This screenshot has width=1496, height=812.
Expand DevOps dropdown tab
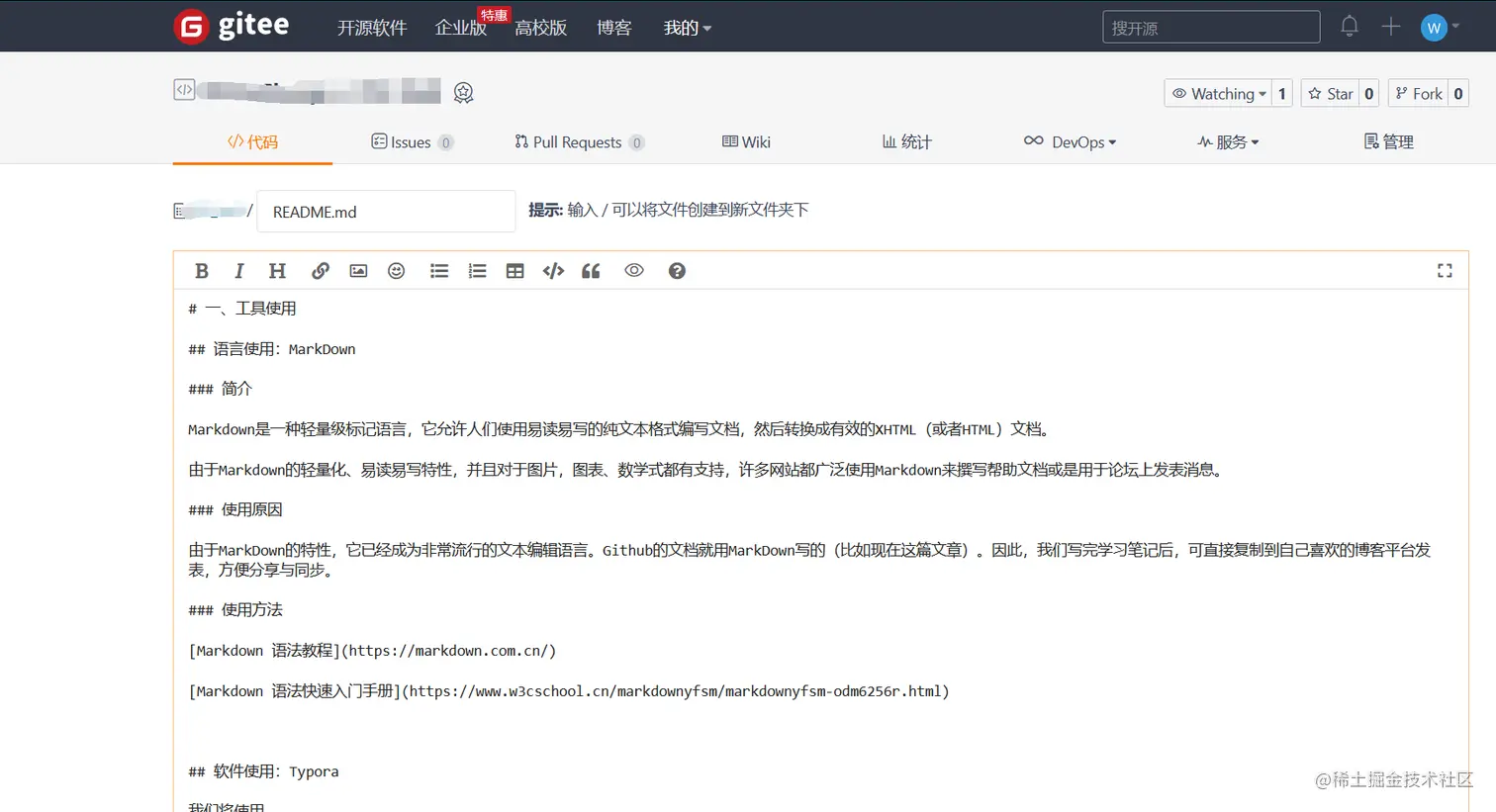1070,141
